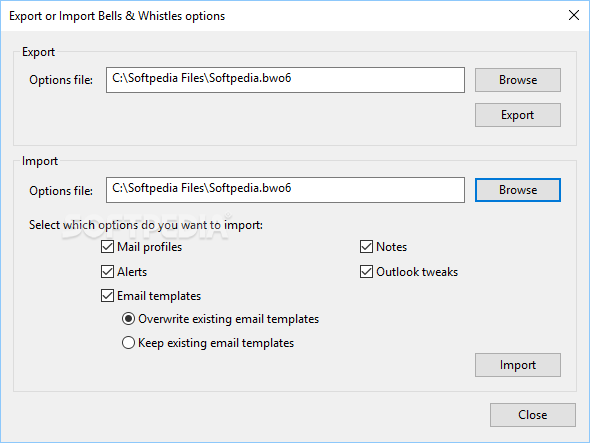Choose Keep existing email templates option
Viewport: 590px width, 443px height.
[128, 343]
